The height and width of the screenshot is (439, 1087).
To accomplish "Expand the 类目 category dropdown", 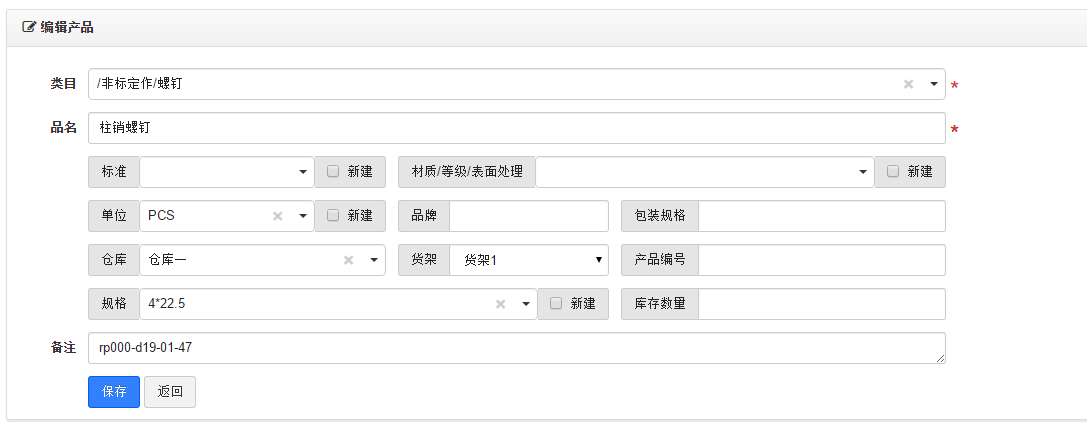I will click(933, 84).
